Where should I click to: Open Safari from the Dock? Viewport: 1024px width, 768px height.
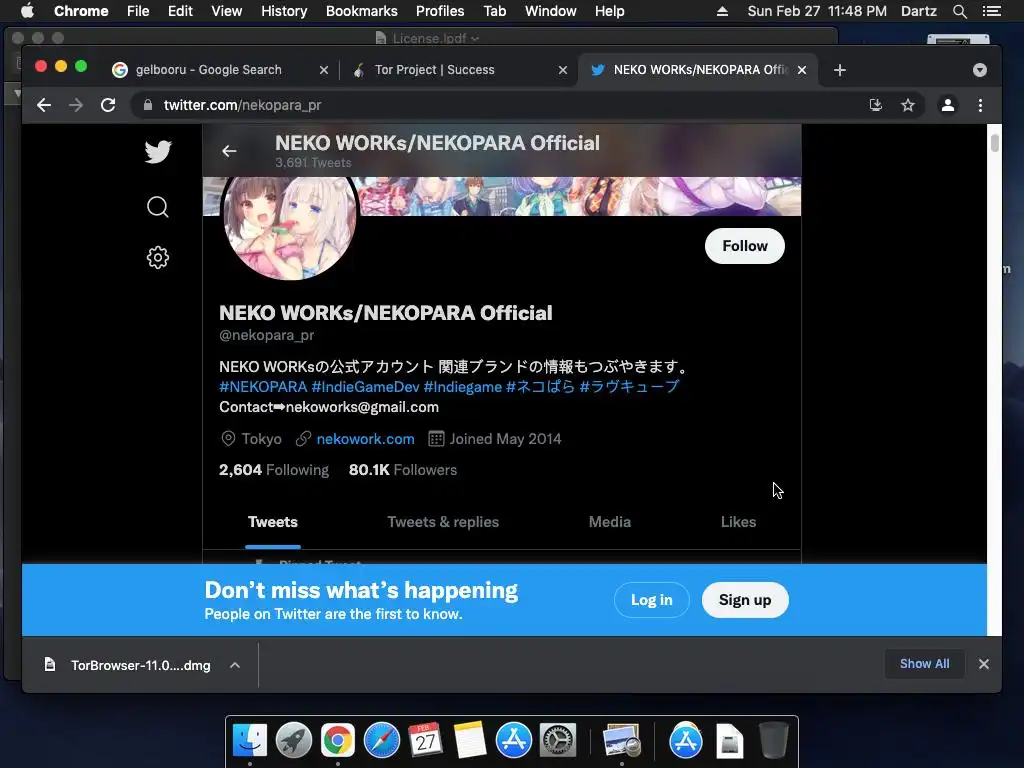click(381, 740)
